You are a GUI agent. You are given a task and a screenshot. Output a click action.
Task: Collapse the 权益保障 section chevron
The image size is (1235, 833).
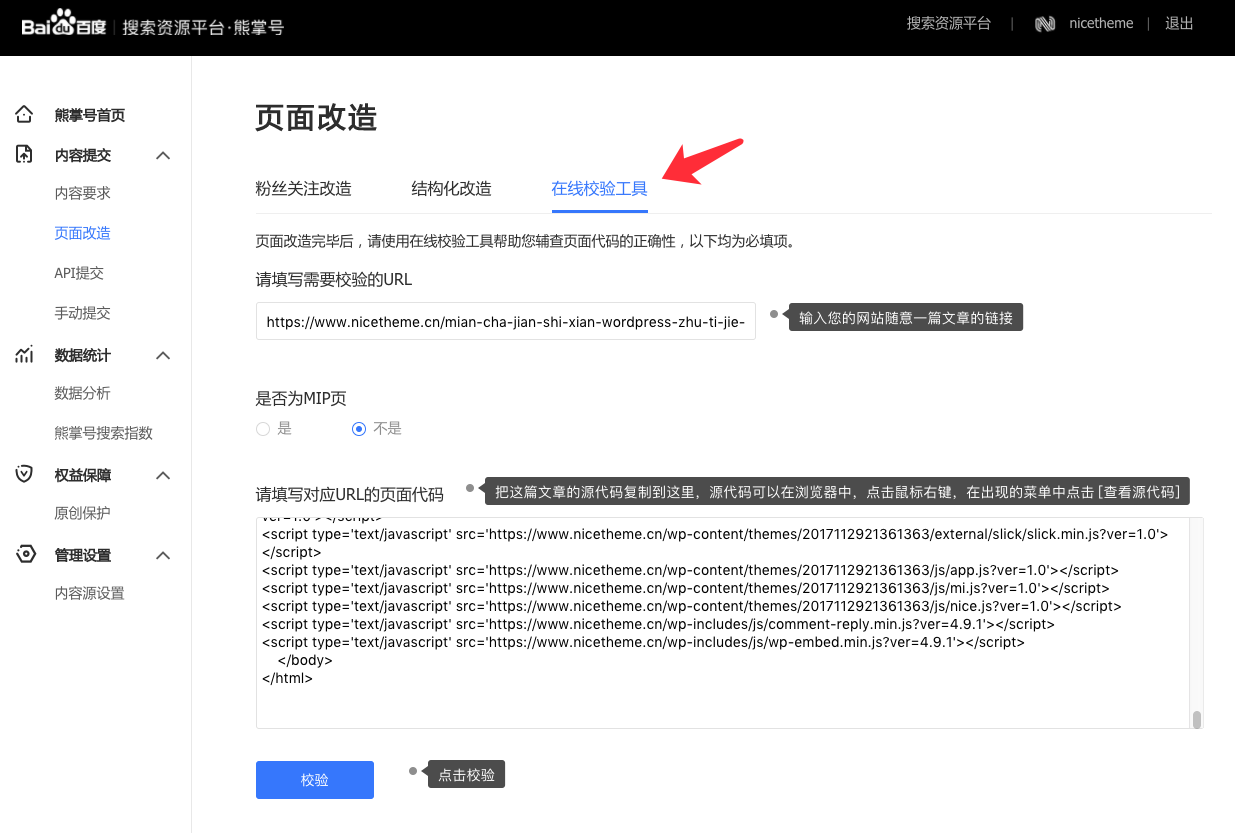164,475
